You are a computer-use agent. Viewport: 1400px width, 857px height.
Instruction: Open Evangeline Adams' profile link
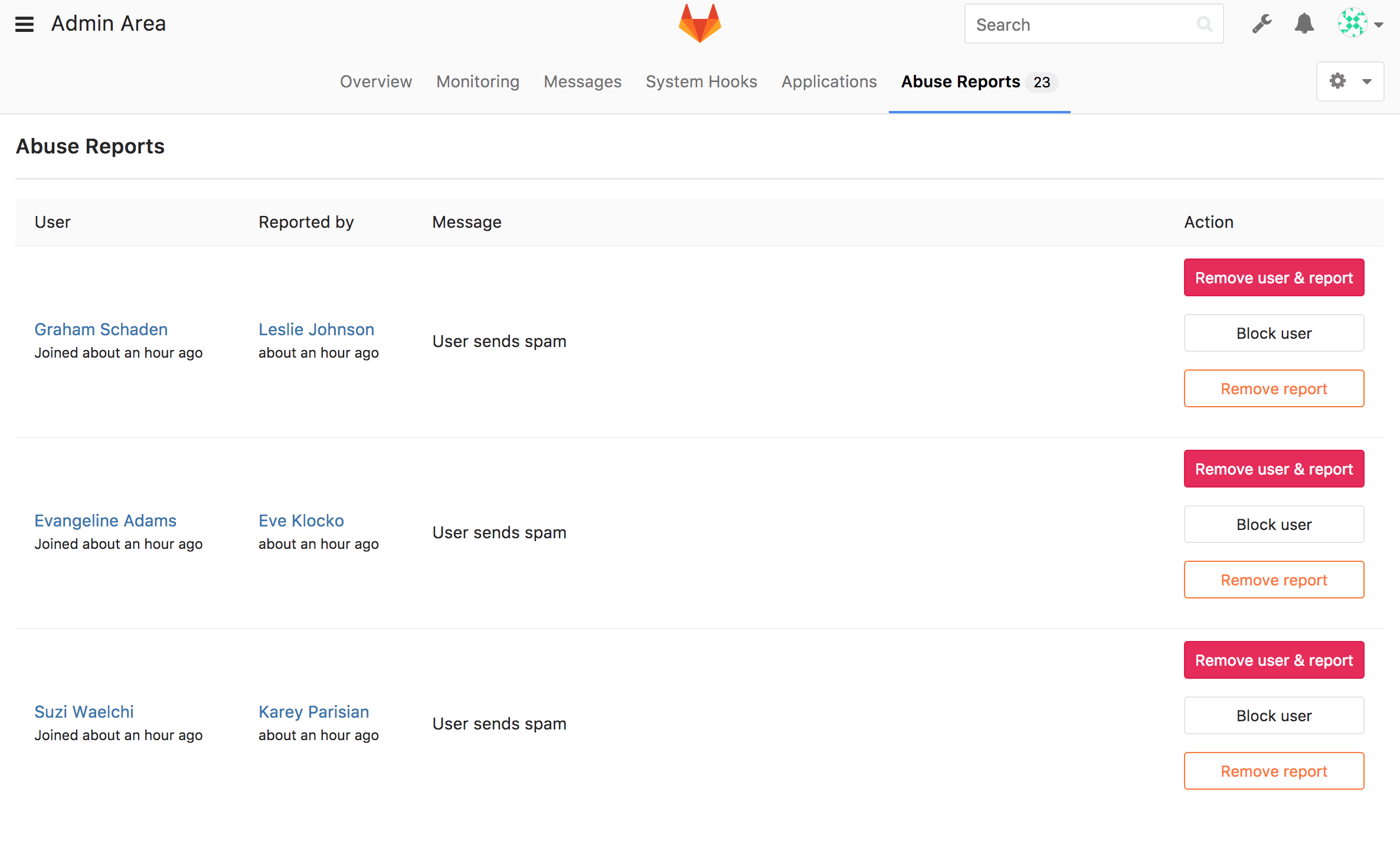pyautogui.click(x=105, y=521)
